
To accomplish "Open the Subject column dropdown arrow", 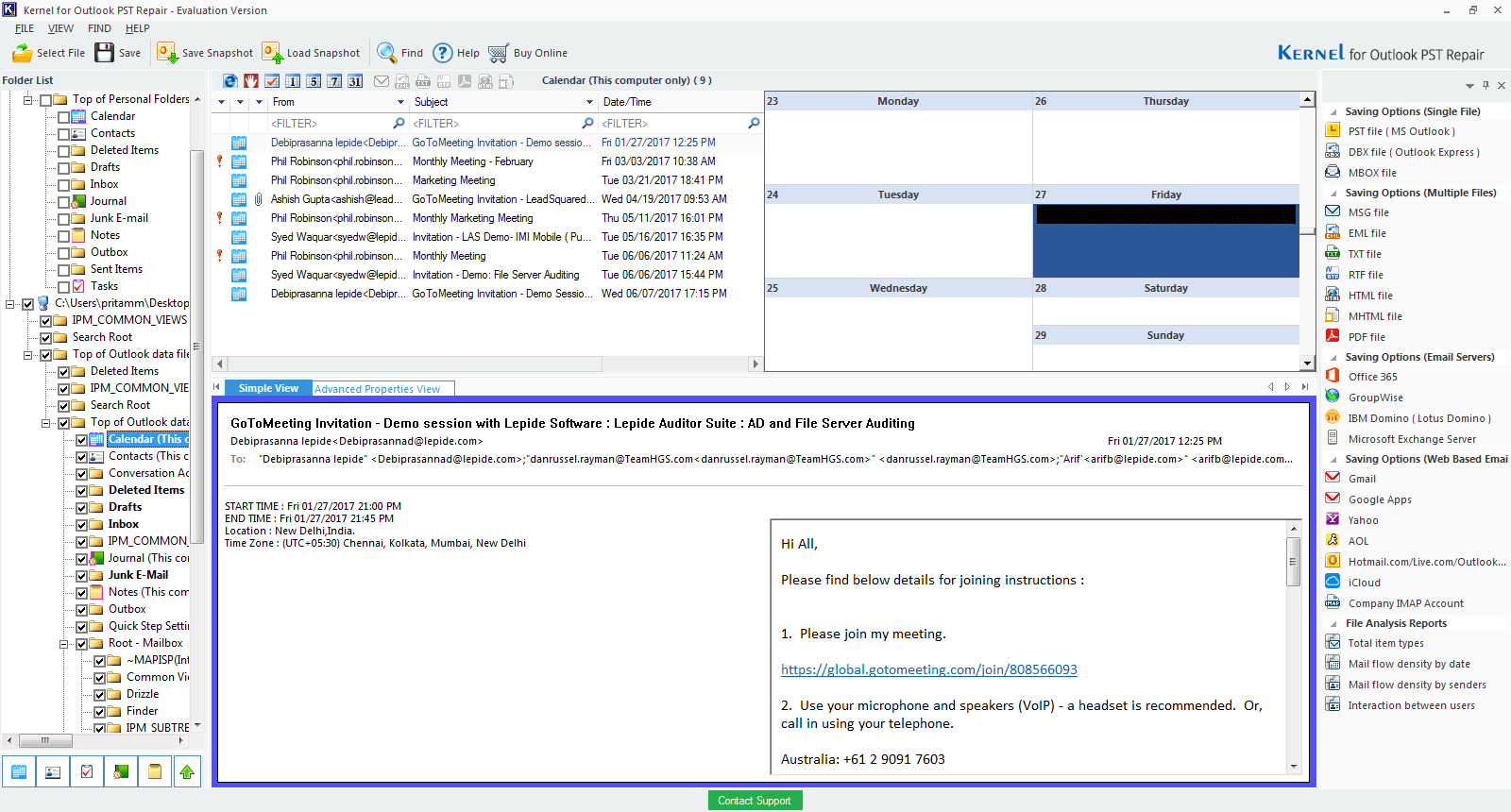I will click(589, 102).
